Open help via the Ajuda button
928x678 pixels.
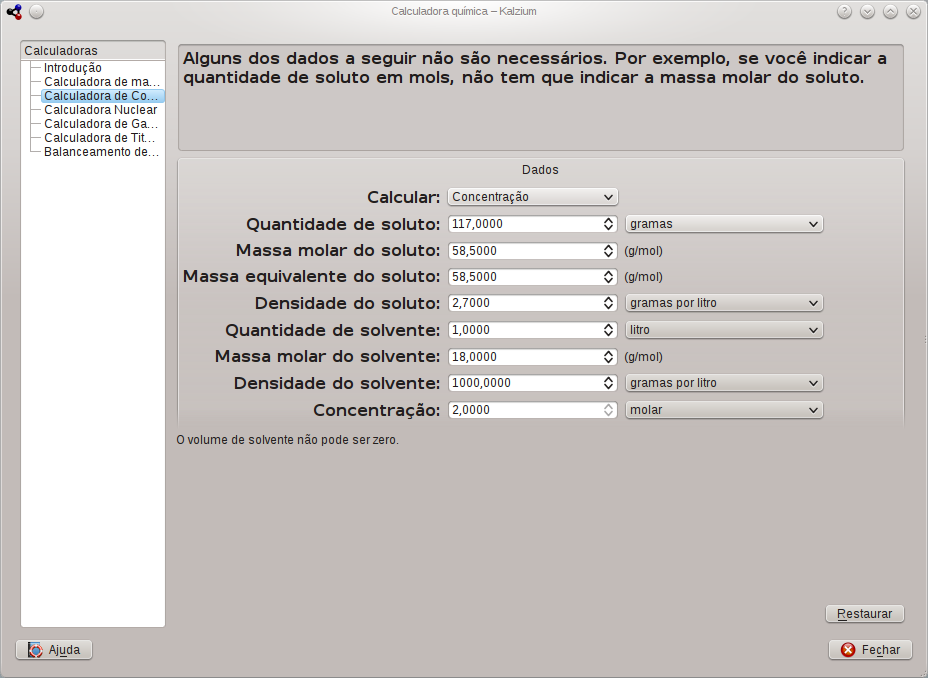tap(53, 650)
